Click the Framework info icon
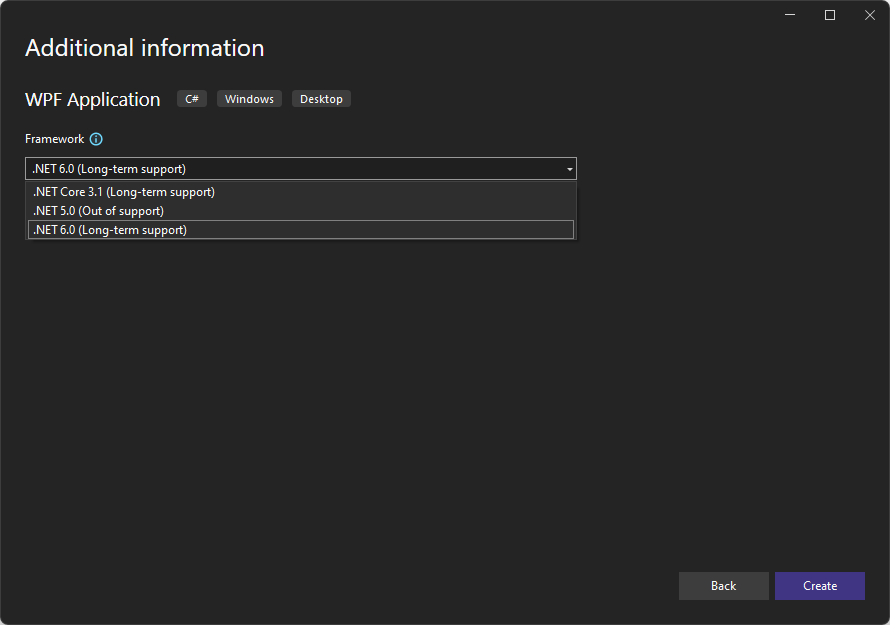 tap(95, 139)
